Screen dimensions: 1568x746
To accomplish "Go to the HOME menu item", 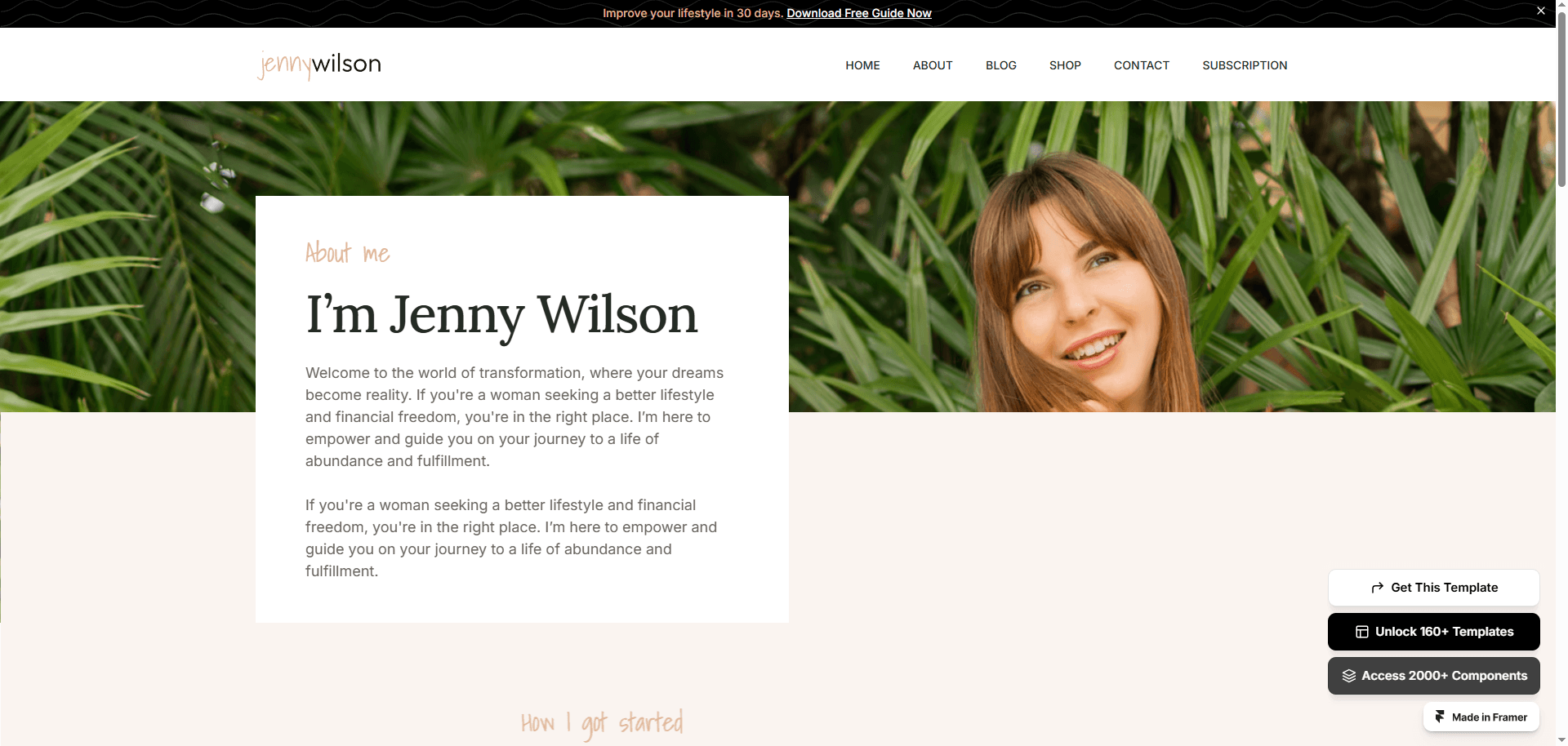I will (x=862, y=65).
